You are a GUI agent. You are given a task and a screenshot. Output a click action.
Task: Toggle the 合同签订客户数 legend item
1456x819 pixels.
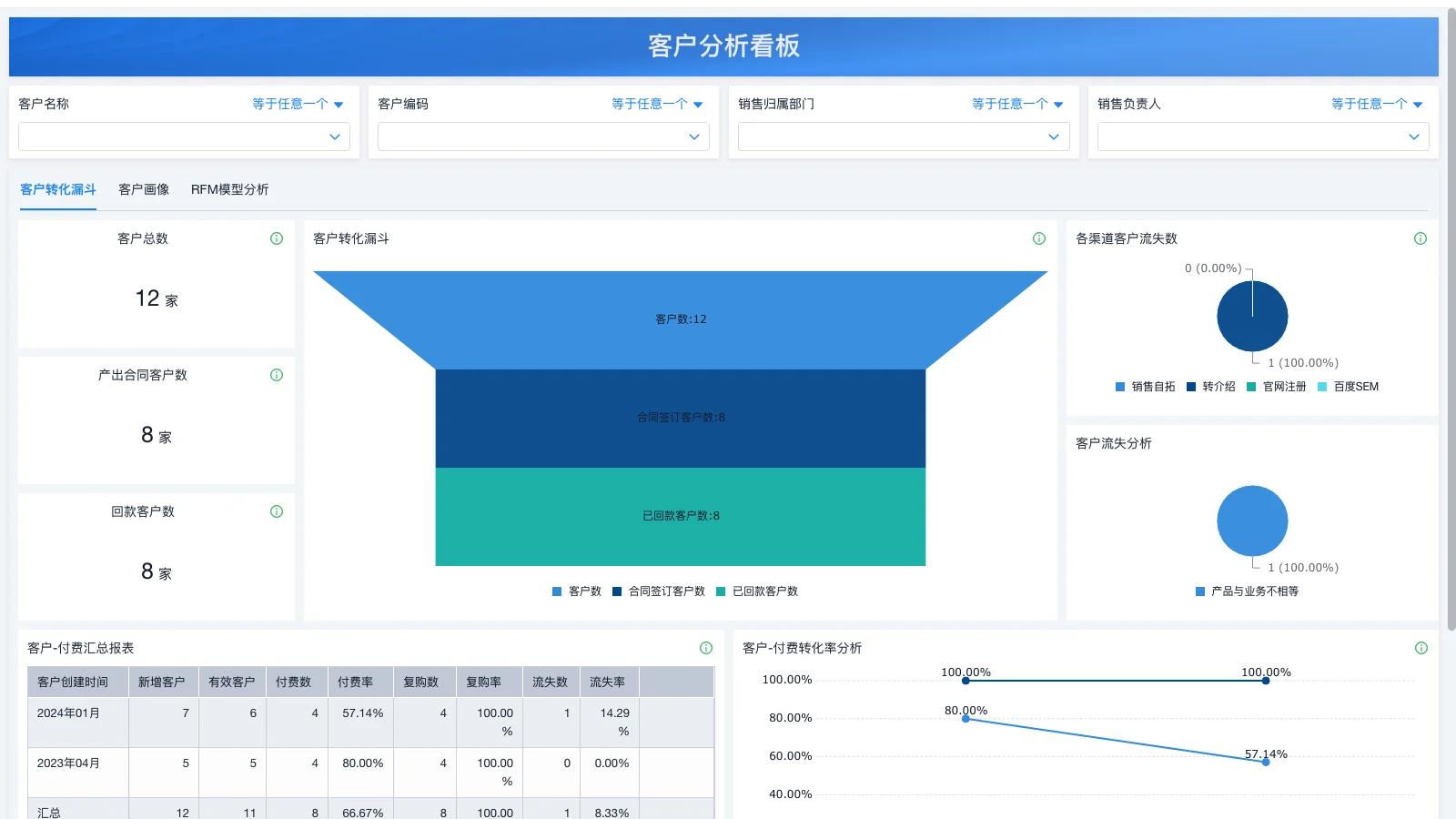coord(661,591)
